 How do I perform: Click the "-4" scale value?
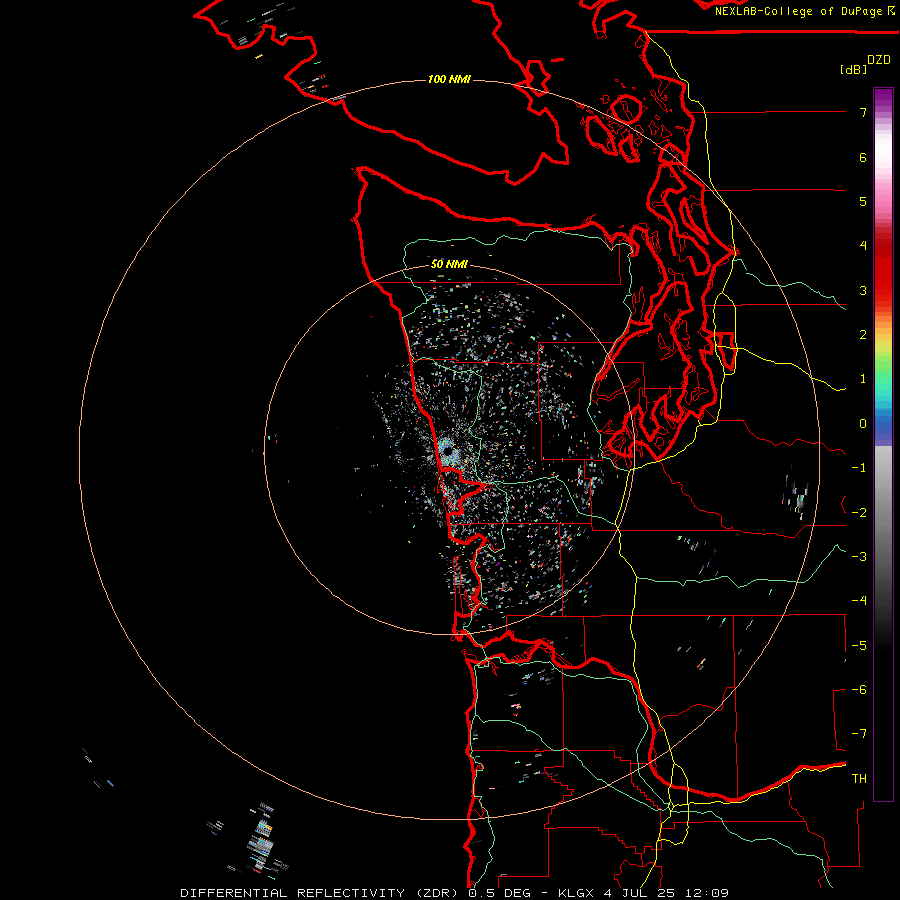point(859,600)
